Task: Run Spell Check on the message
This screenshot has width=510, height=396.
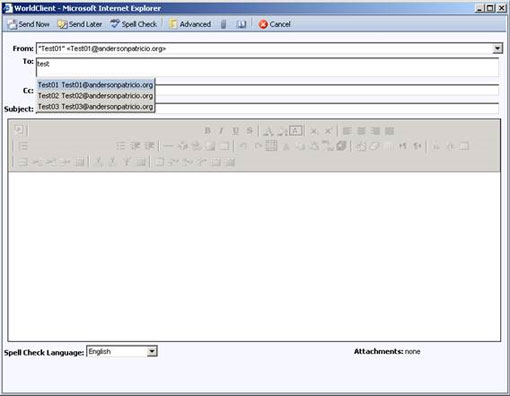Action: coord(134,24)
